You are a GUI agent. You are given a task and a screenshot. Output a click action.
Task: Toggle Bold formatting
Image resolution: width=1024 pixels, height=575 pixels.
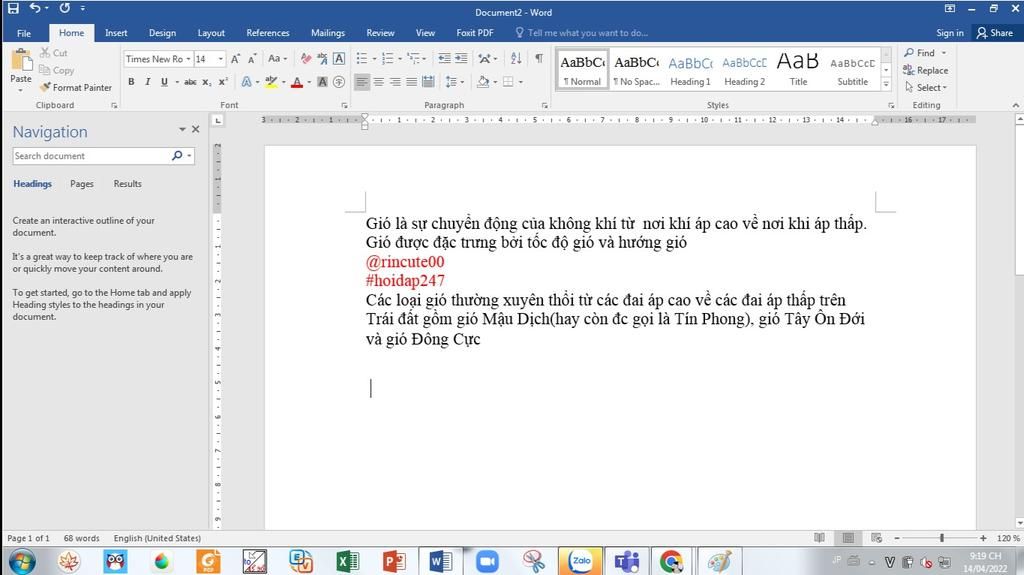pos(131,82)
